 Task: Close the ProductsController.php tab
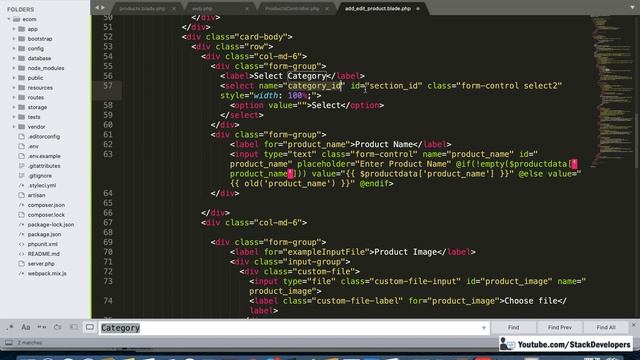click(x=327, y=9)
